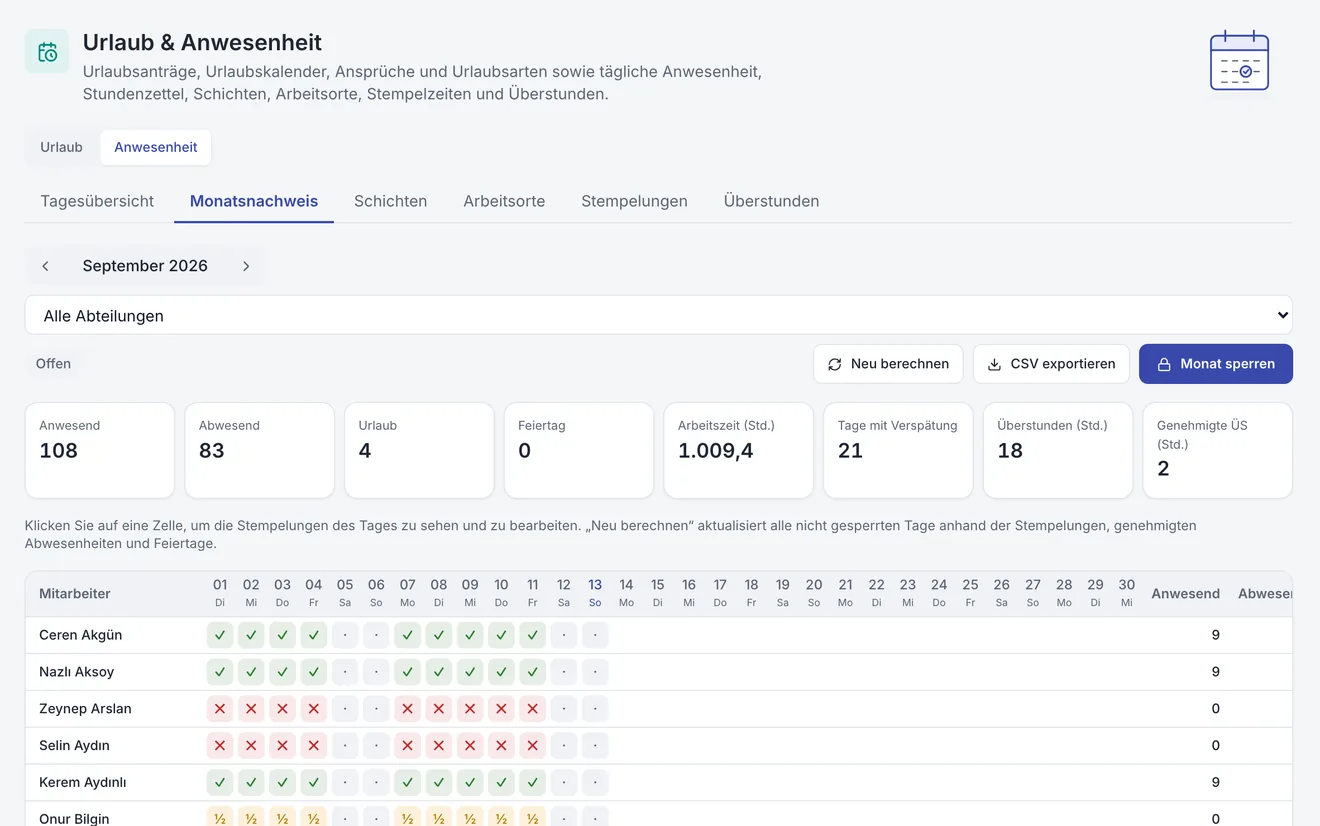This screenshot has height=826, width=1320.
Task: Click the September 2026 month label
Action: (145, 266)
